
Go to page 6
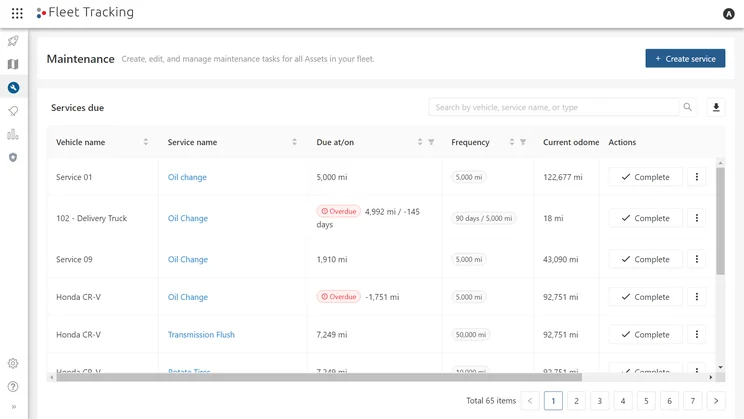pyautogui.click(x=669, y=401)
